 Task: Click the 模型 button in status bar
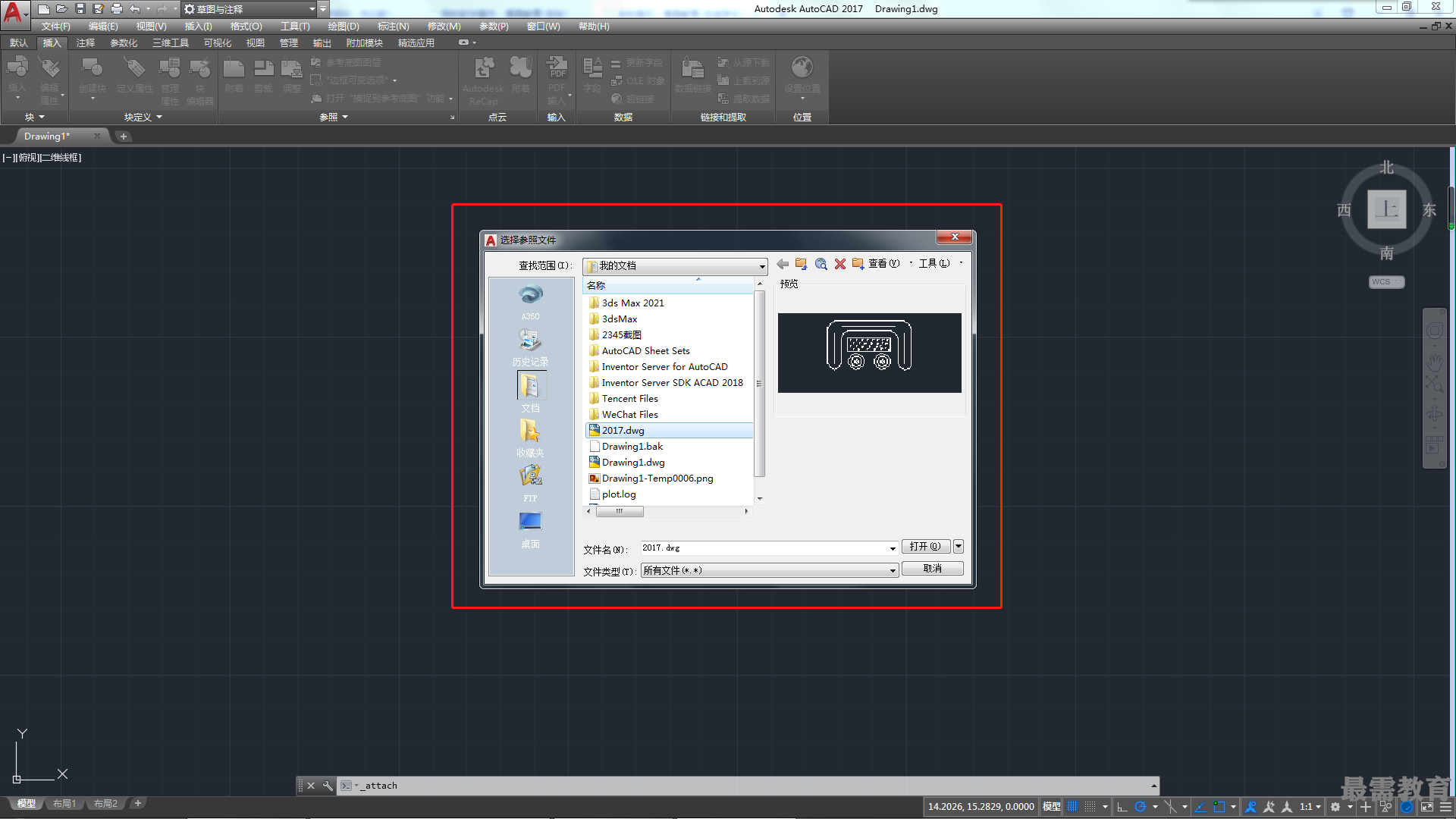tap(1052, 807)
